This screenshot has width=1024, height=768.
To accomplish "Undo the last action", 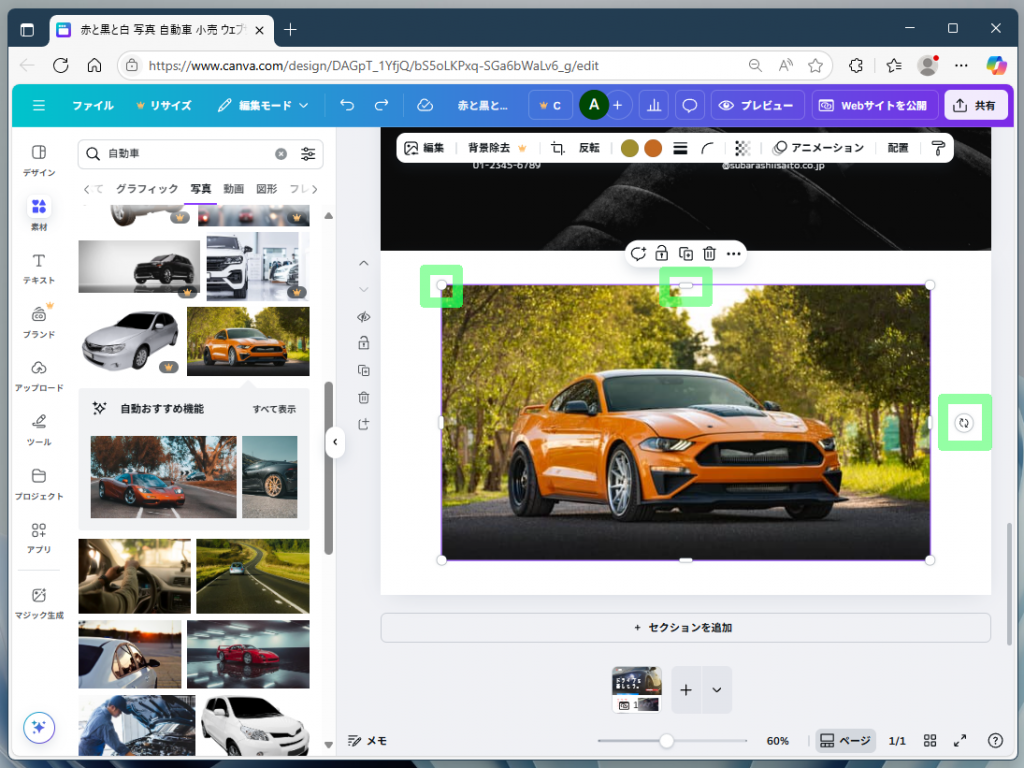I will pos(346,104).
